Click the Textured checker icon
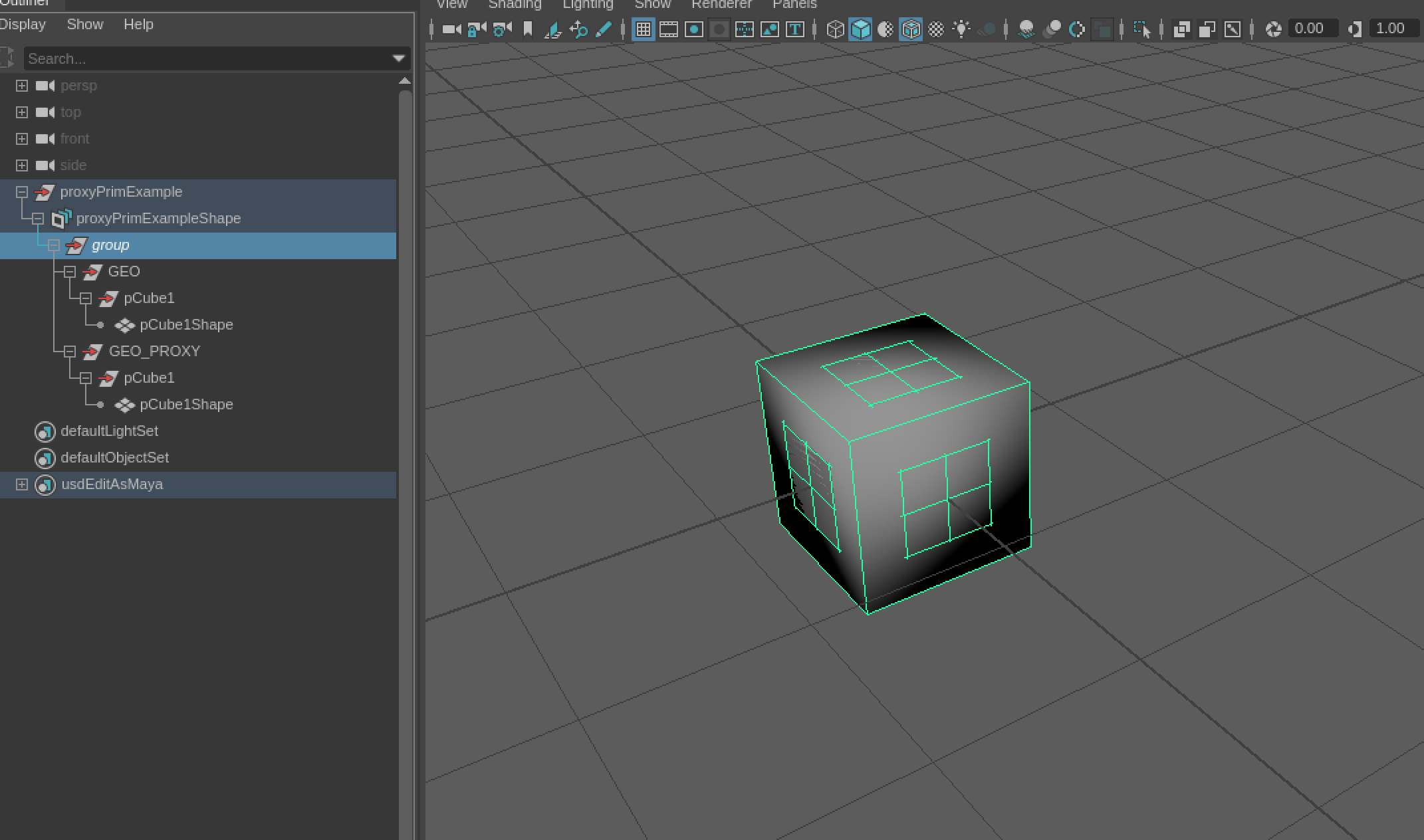 (936, 29)
